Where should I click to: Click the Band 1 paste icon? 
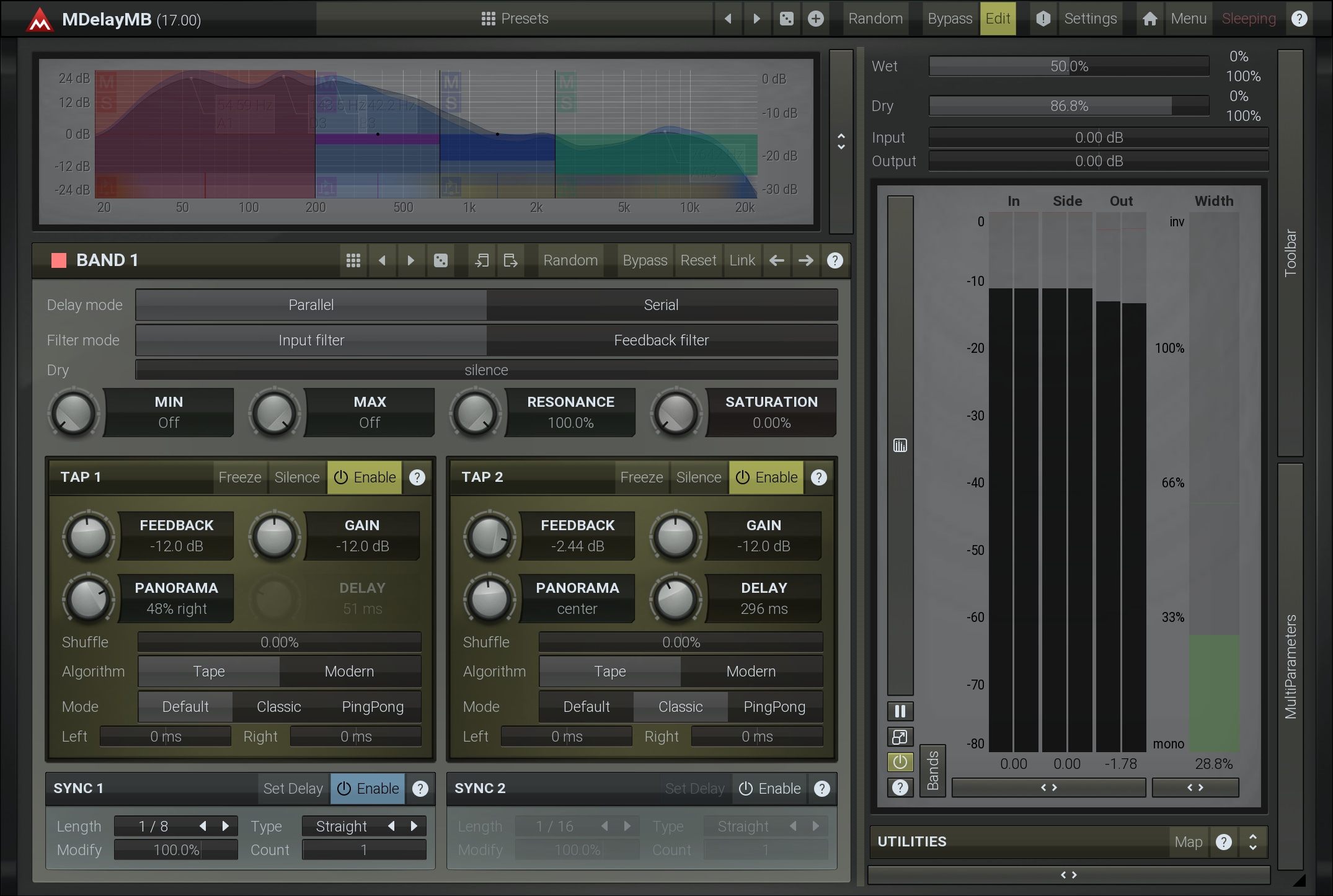pyautogui.click(x=510, y=260)
